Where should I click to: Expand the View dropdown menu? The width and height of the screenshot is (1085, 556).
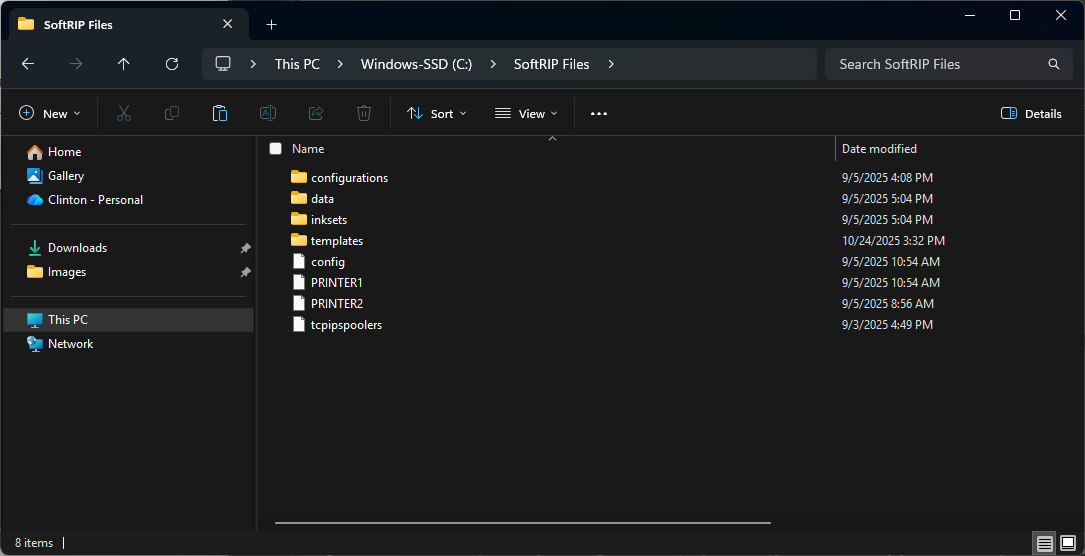tap(526, 114)
